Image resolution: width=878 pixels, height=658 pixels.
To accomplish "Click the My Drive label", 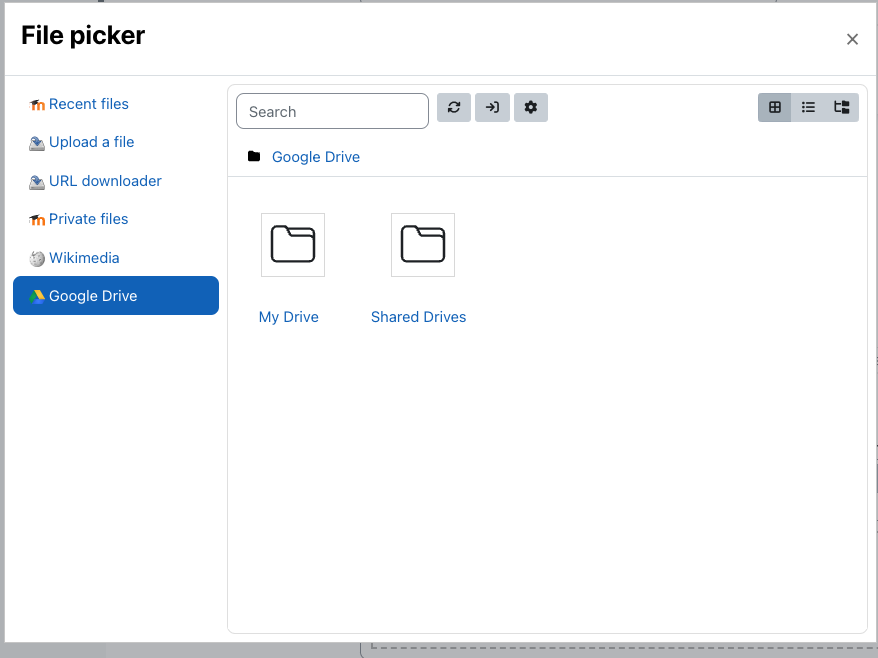I will click(x=288, y=317).
